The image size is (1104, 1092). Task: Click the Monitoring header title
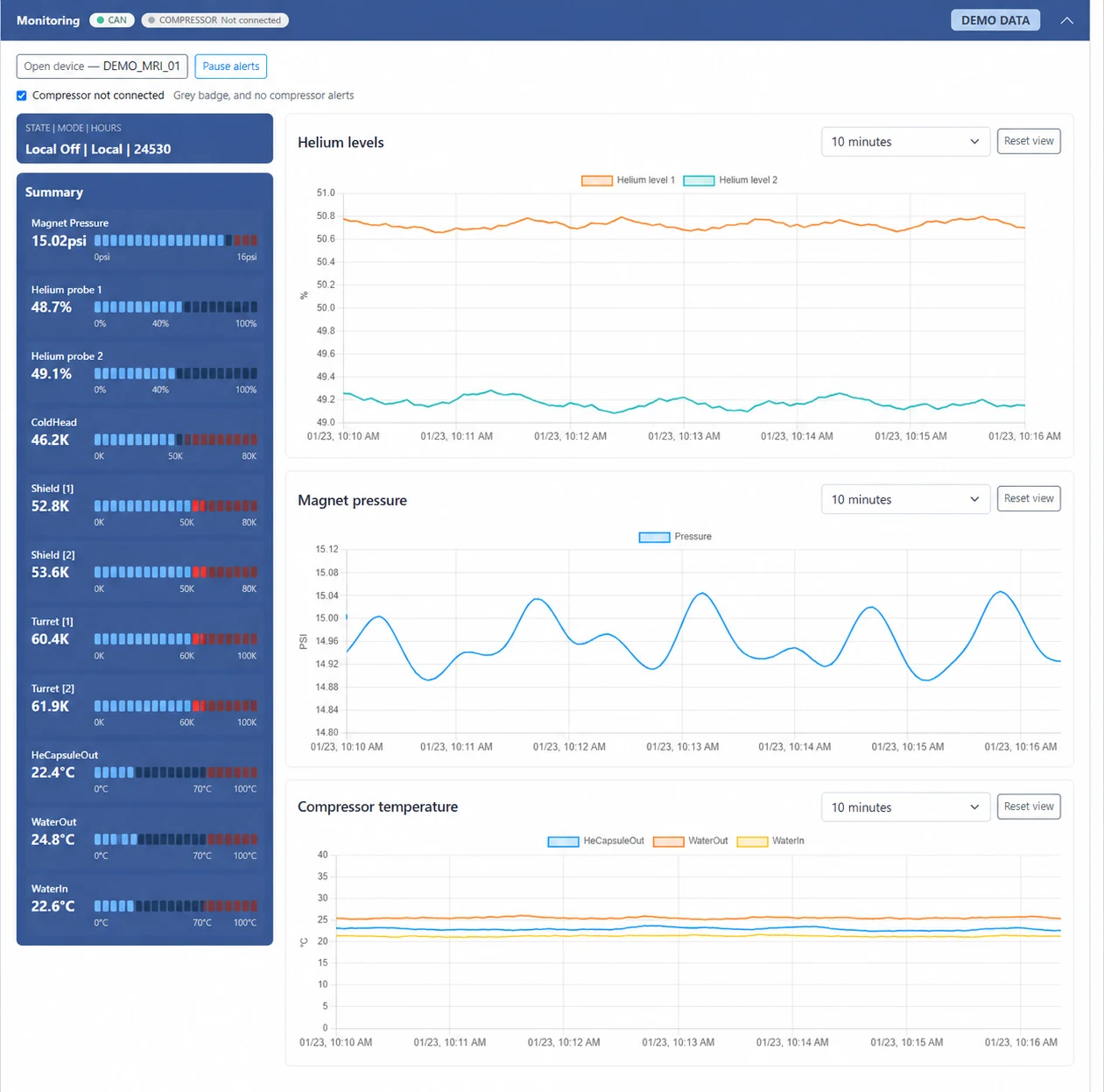pyautogui.click(x=48, y=20)
